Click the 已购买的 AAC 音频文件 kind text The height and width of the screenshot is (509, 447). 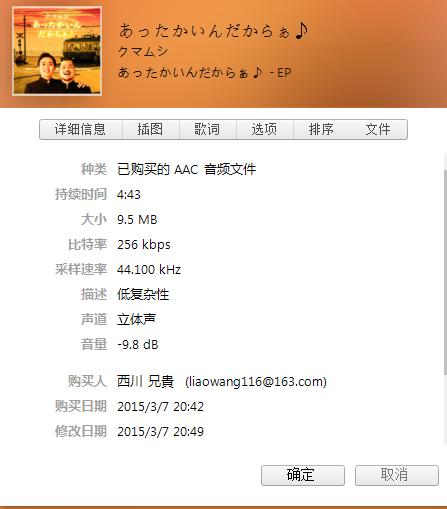point(187,169)
